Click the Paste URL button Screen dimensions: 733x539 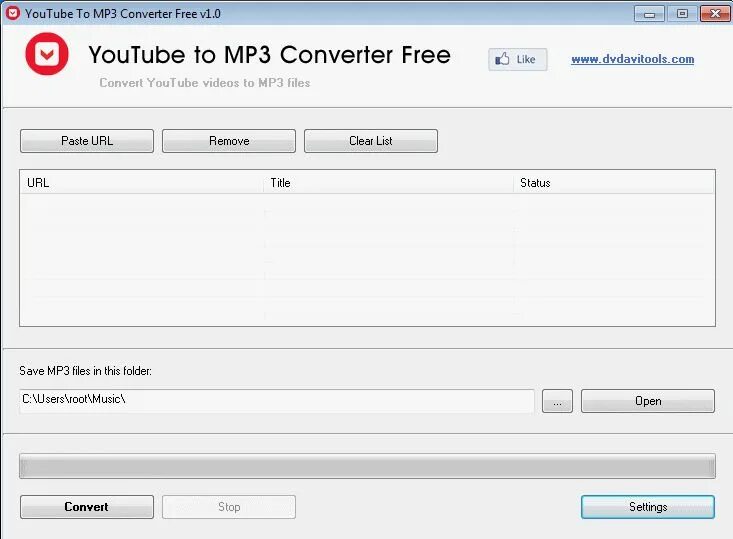(x=87, y=141)
